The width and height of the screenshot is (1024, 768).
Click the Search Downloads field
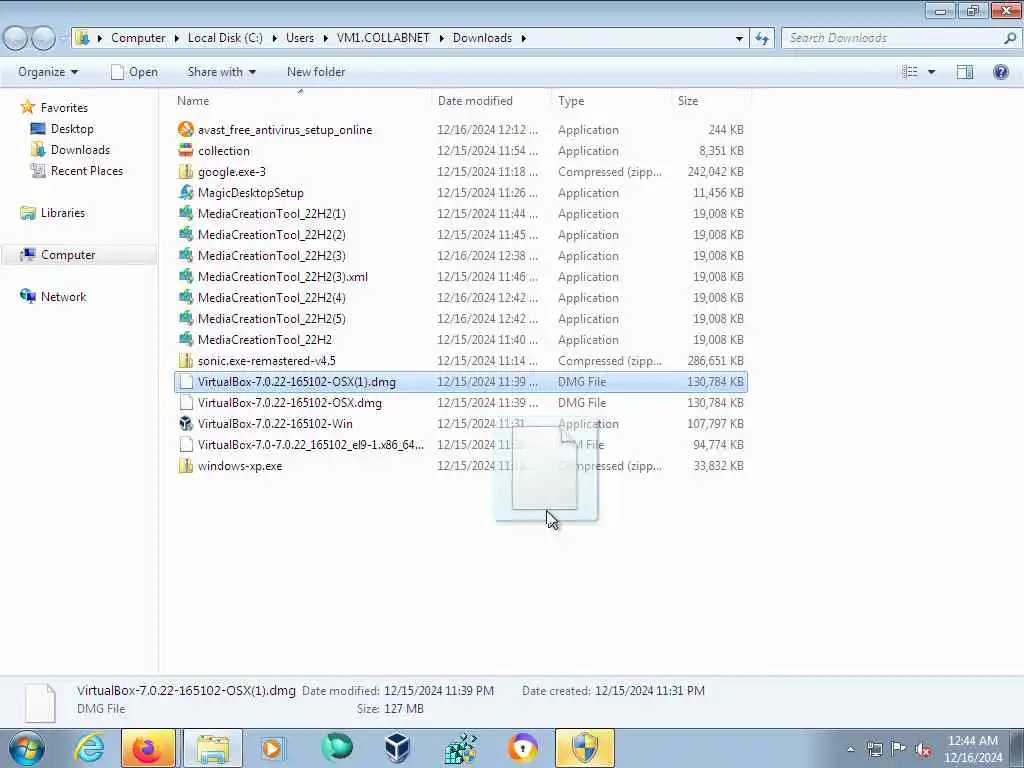900,38
